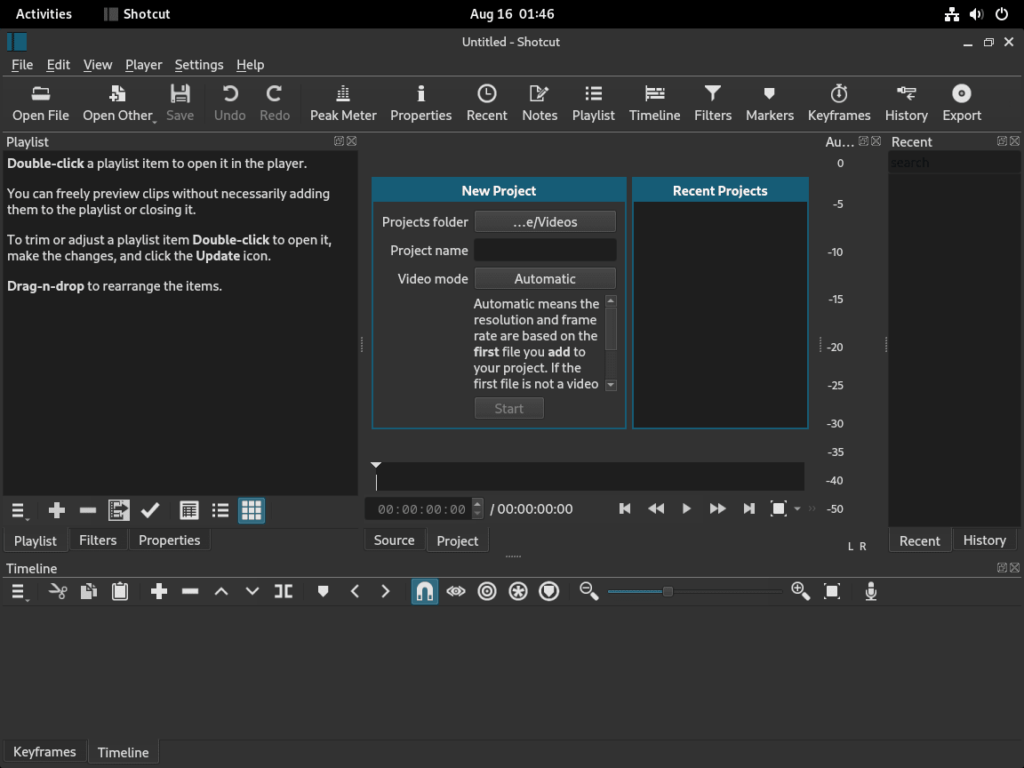Screen dimensions: 1024x768
Task: Open the Settings menu
Action: [x=199, y=65]
